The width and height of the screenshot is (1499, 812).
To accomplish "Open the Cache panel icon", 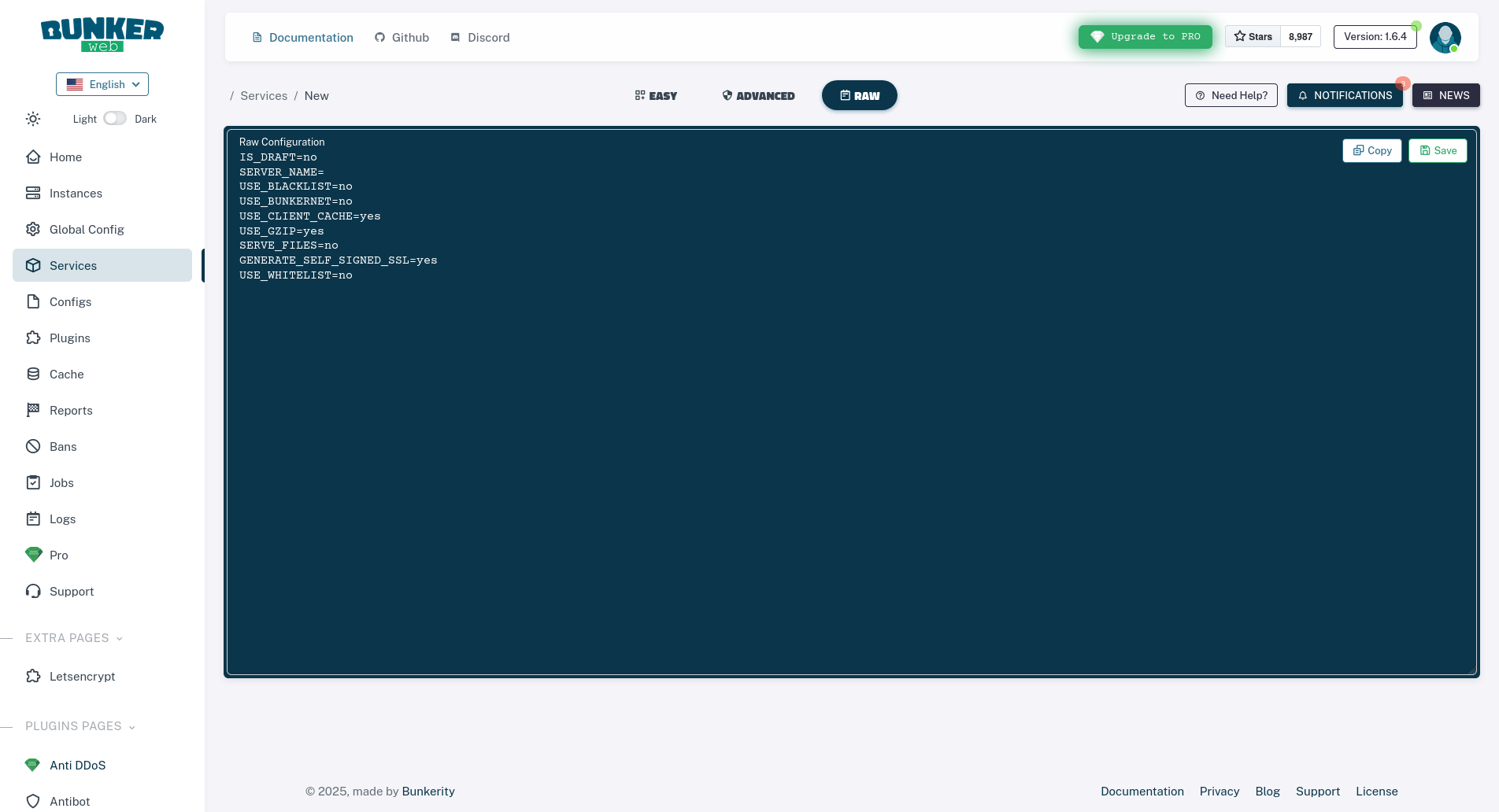I will click(x=33, y=374).
